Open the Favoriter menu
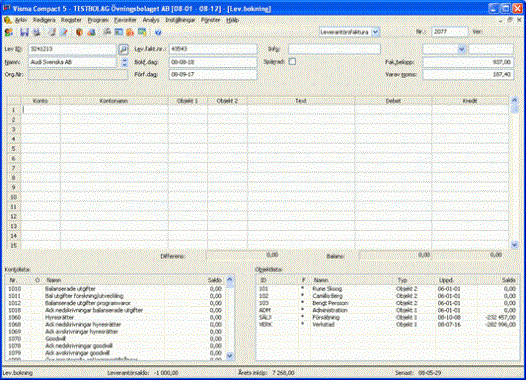The image size is (526, 380). (x=125, y=20)
